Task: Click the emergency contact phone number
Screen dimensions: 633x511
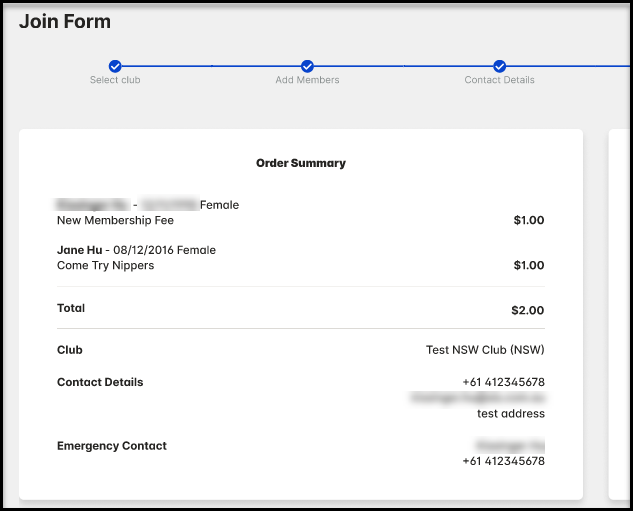Action: [503, 462]
